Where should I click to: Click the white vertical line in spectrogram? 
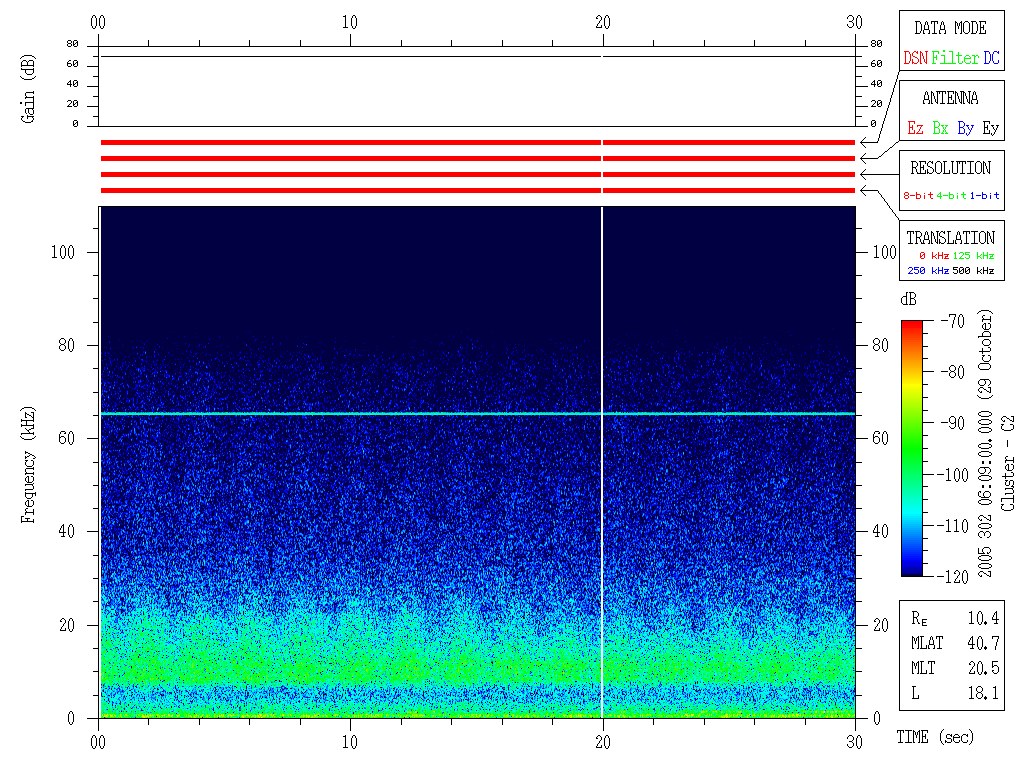pyautogui.click(x=602, y=460)
